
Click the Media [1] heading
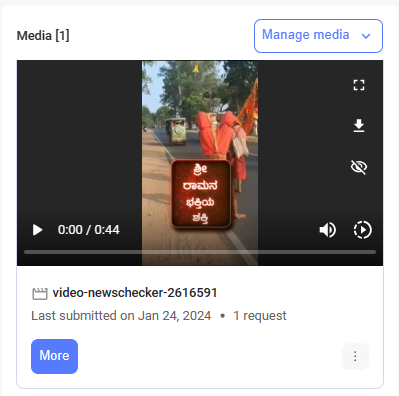tap(43, 36)
